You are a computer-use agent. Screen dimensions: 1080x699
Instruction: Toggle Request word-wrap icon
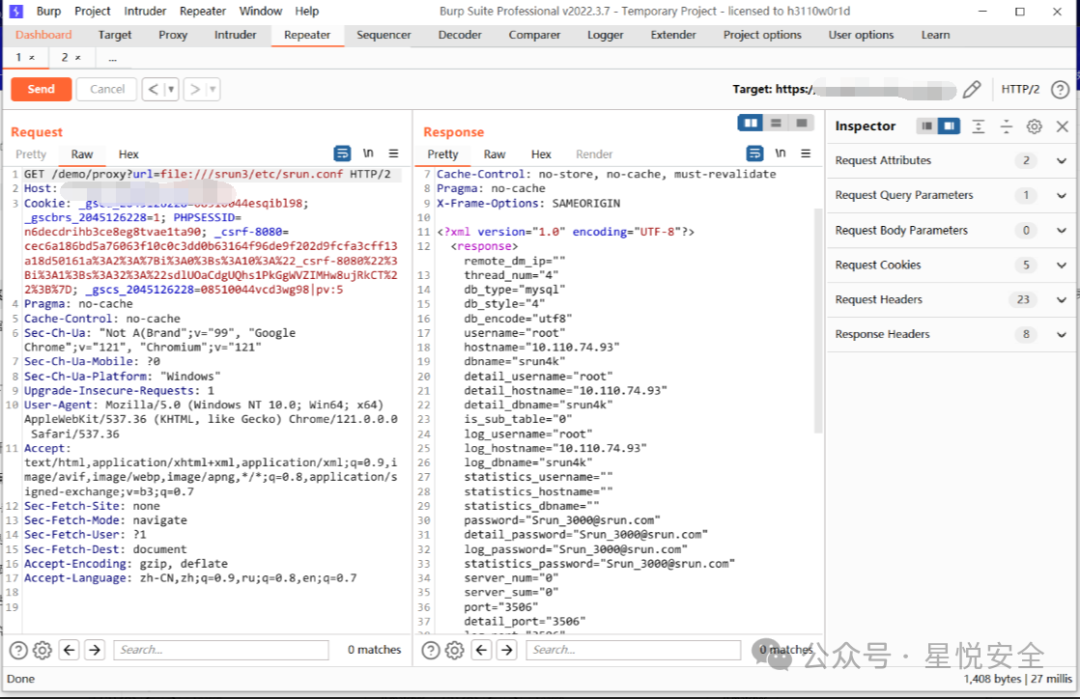[x=342, y=154]
